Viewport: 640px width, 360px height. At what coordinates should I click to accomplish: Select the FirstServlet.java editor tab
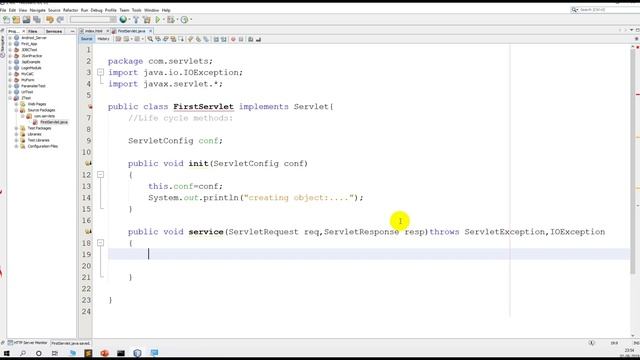(131, 31)
